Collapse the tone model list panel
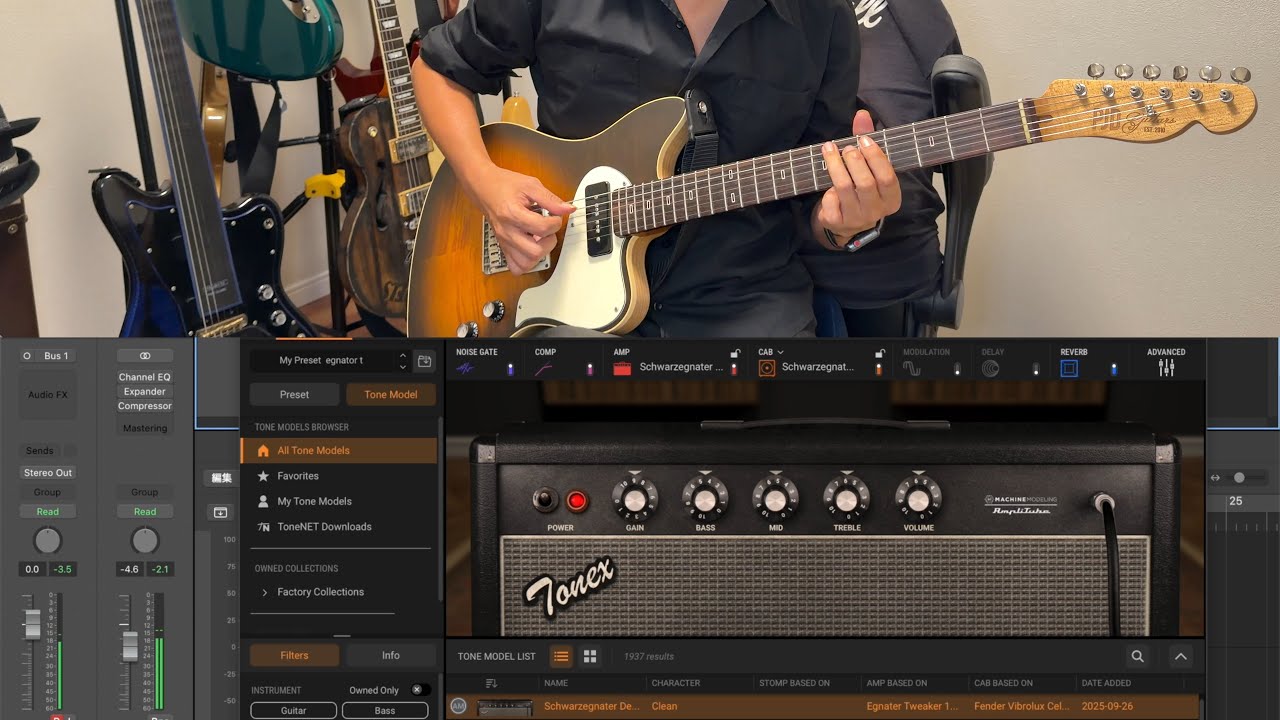 [1180, 656]
